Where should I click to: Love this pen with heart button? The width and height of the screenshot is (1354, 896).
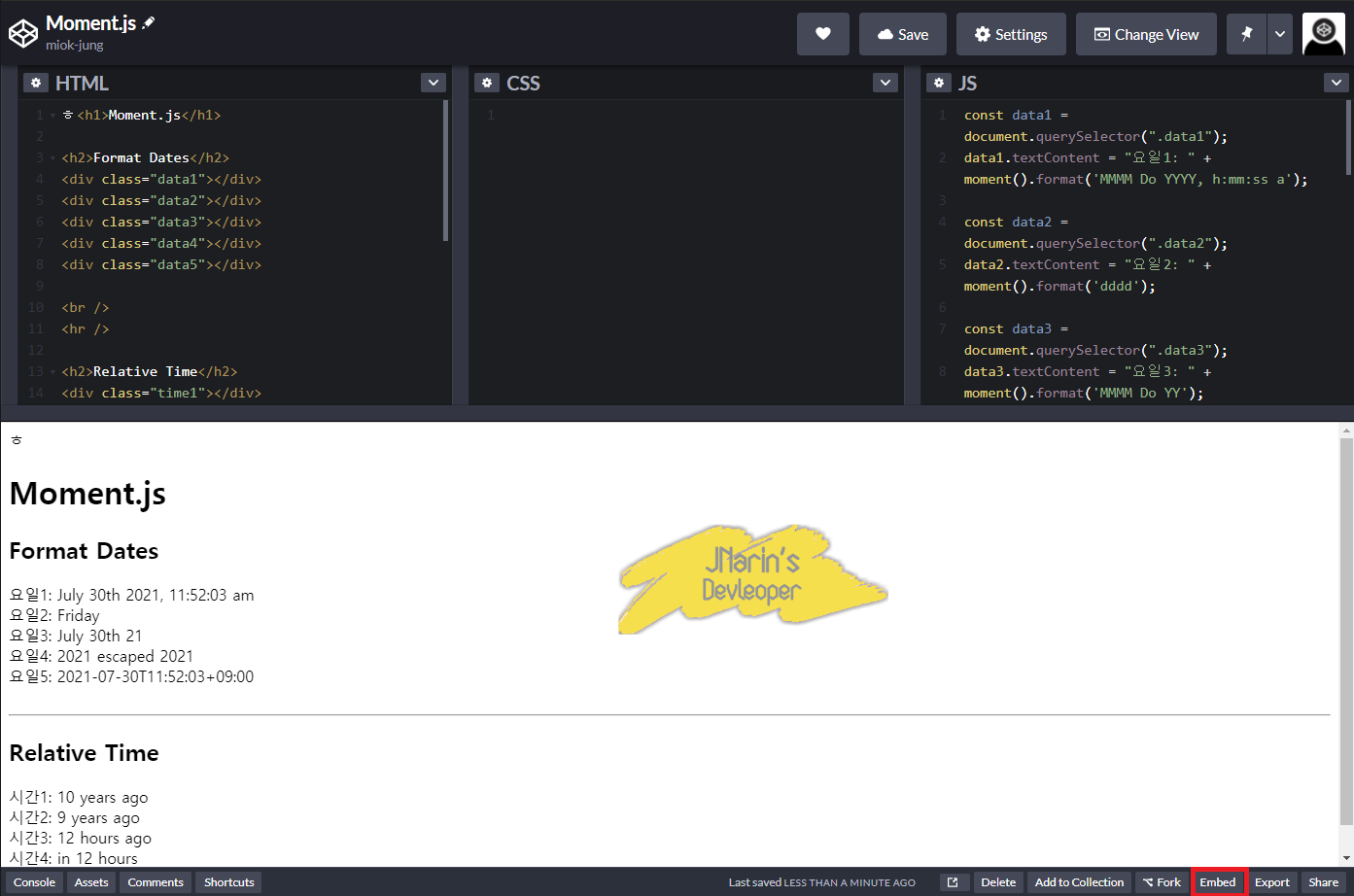click(x=823, y=34)
